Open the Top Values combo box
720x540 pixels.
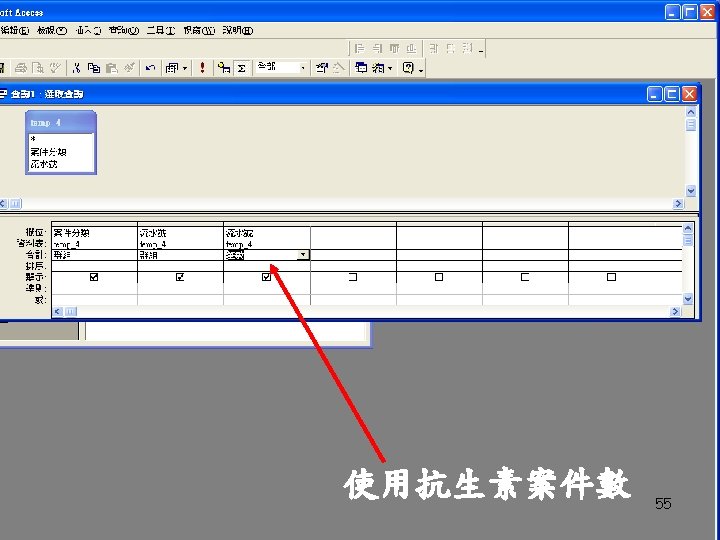pos(281,68)
